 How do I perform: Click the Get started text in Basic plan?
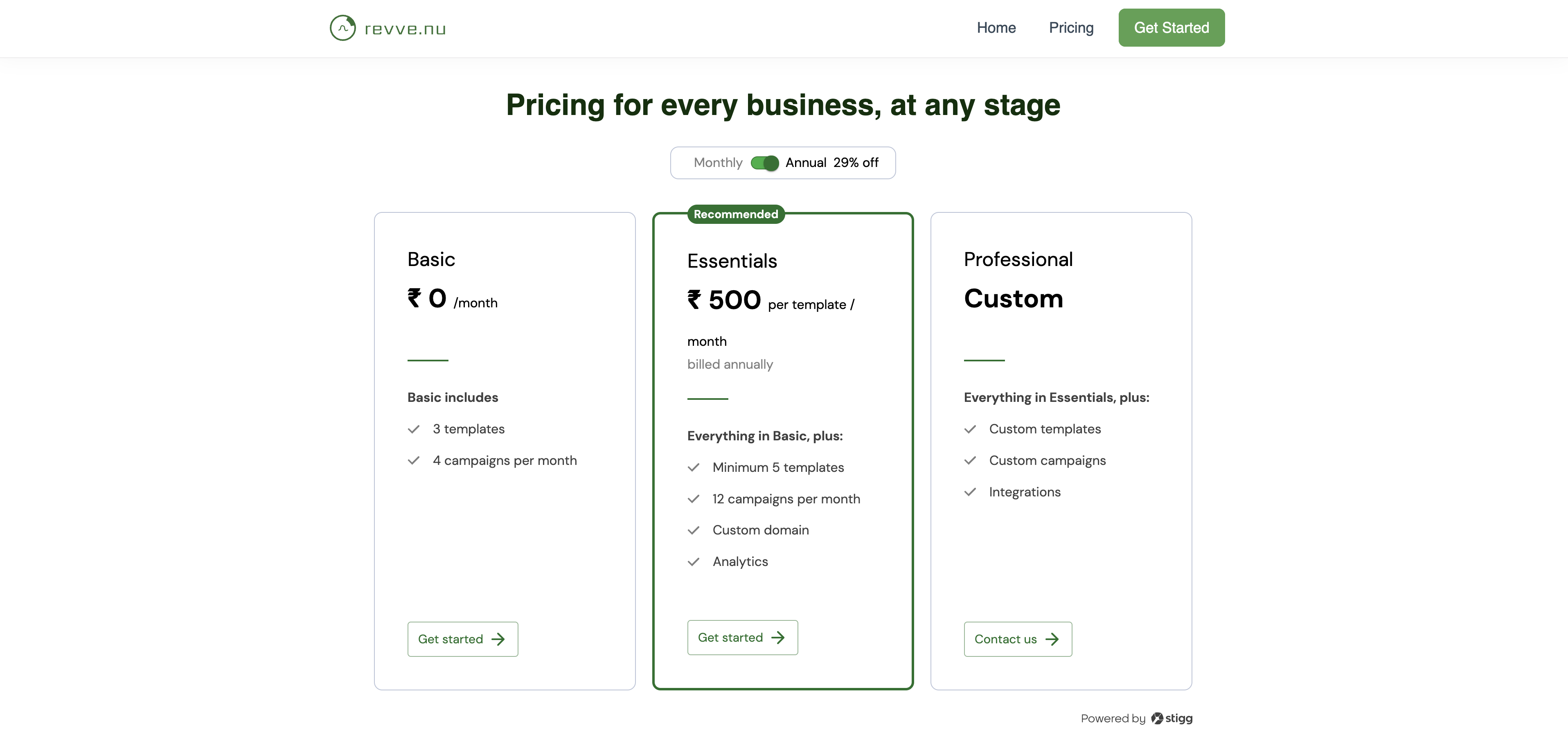pos(450,639)
